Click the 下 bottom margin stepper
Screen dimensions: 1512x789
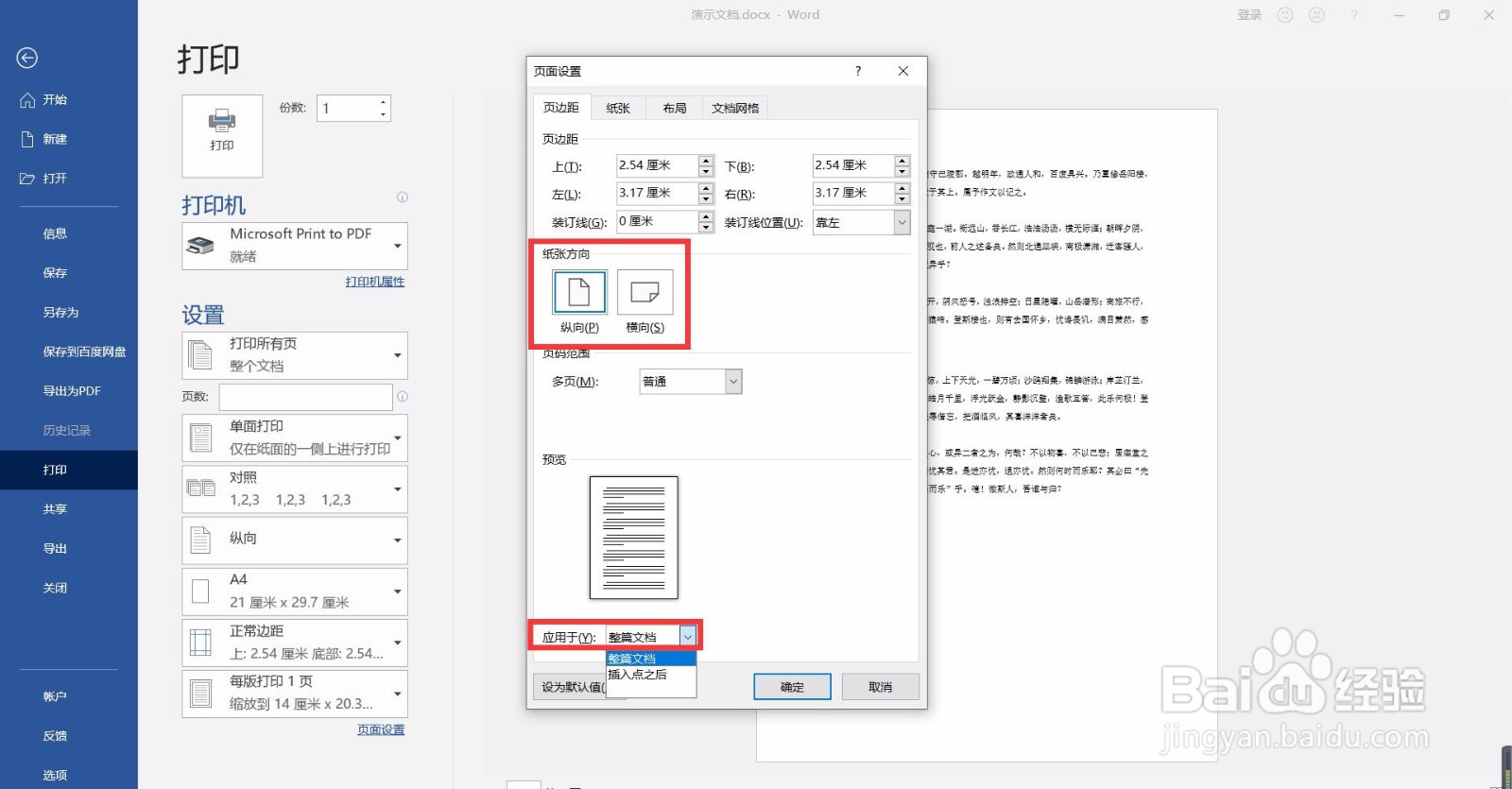(902, 165)
